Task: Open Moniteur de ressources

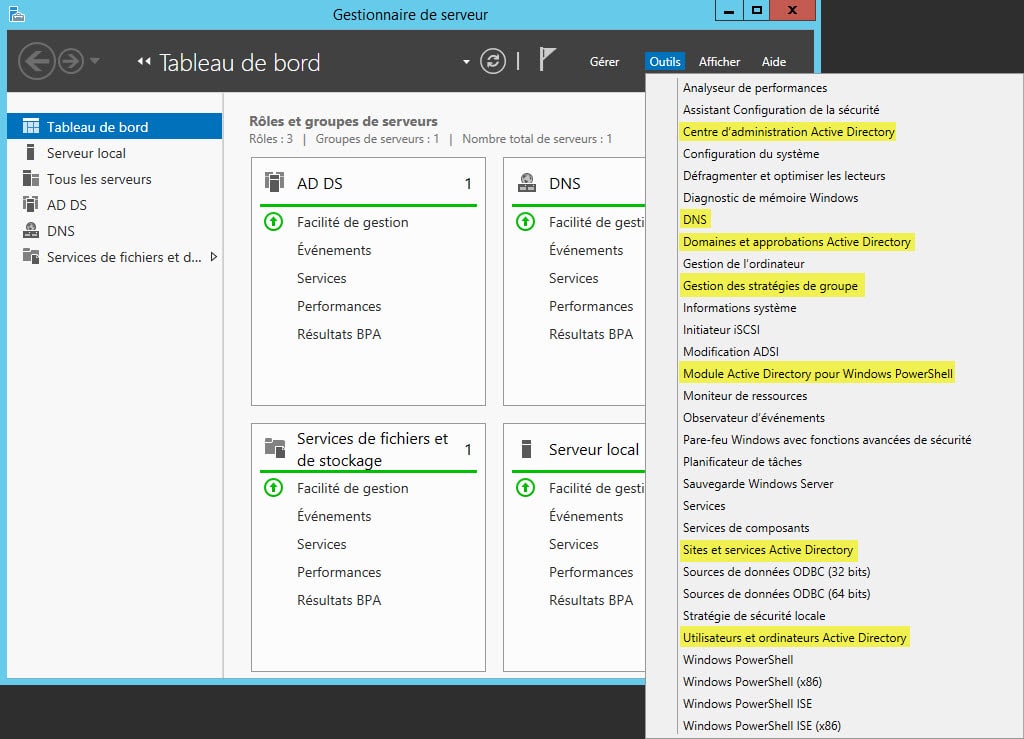Action: [745, 396]
